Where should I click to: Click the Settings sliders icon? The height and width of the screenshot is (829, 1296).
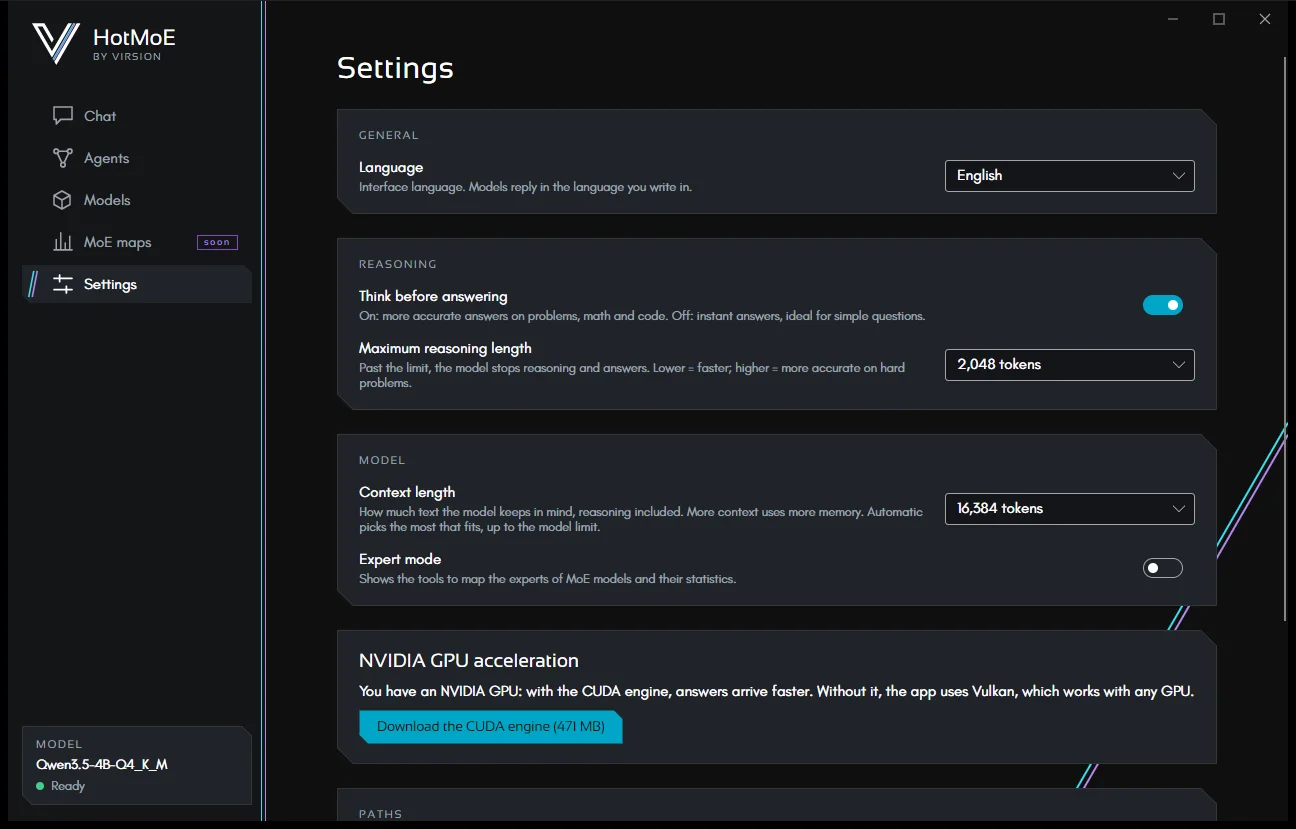tap(63, 284)
